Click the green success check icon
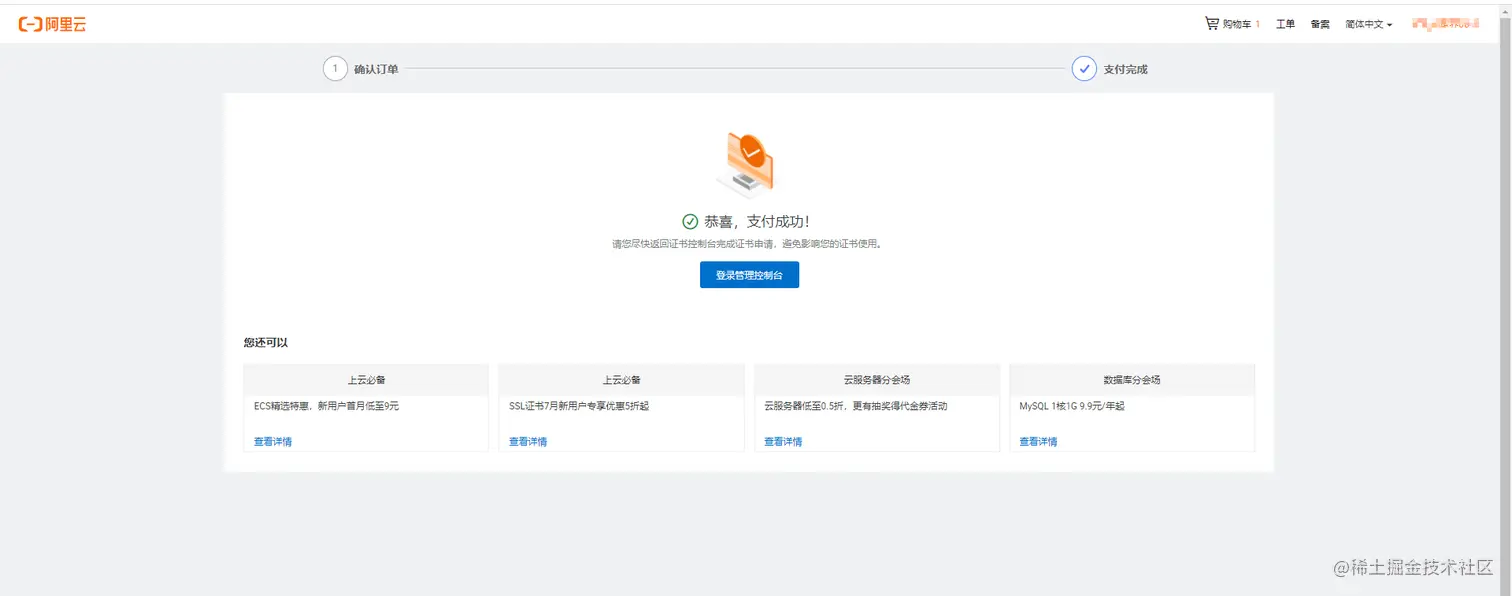 (690, 222)
